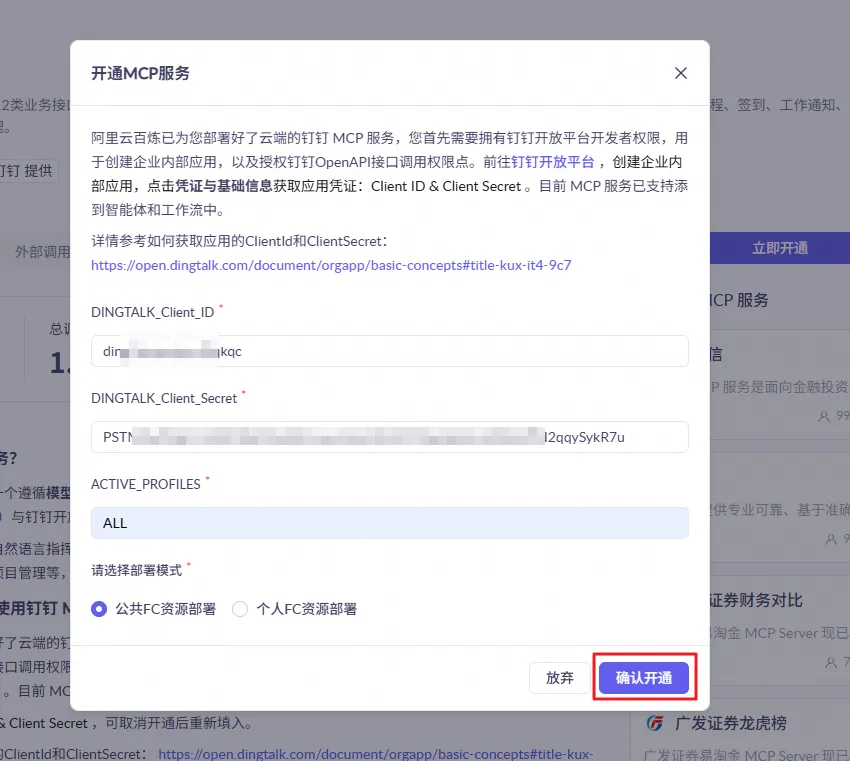The height and width of the screenshot is (761, 850).
Task: Open the 钉钉开放平台 link
Action: click(552, 162)
